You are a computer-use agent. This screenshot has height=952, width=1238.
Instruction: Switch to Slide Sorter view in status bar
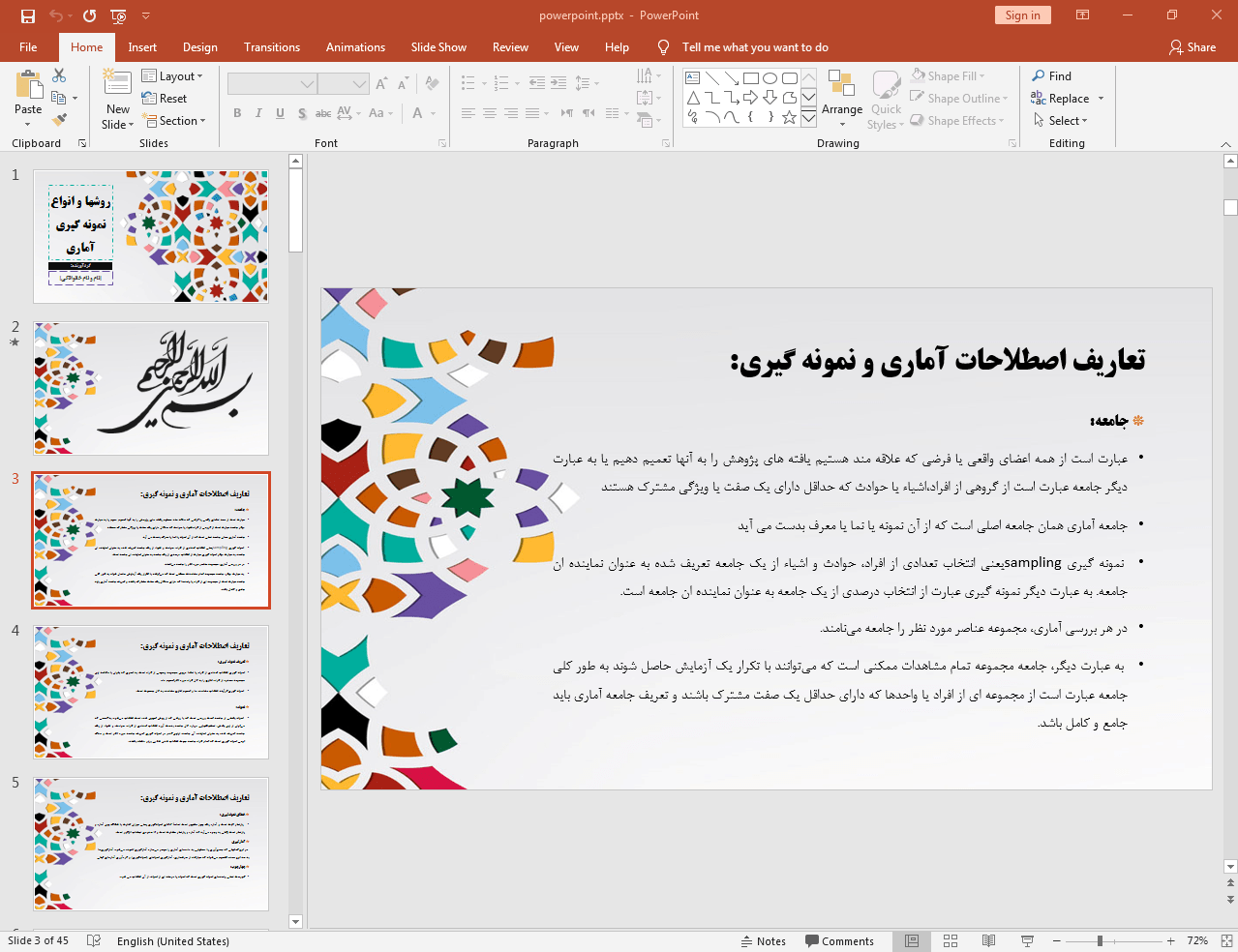click(950, 940)
